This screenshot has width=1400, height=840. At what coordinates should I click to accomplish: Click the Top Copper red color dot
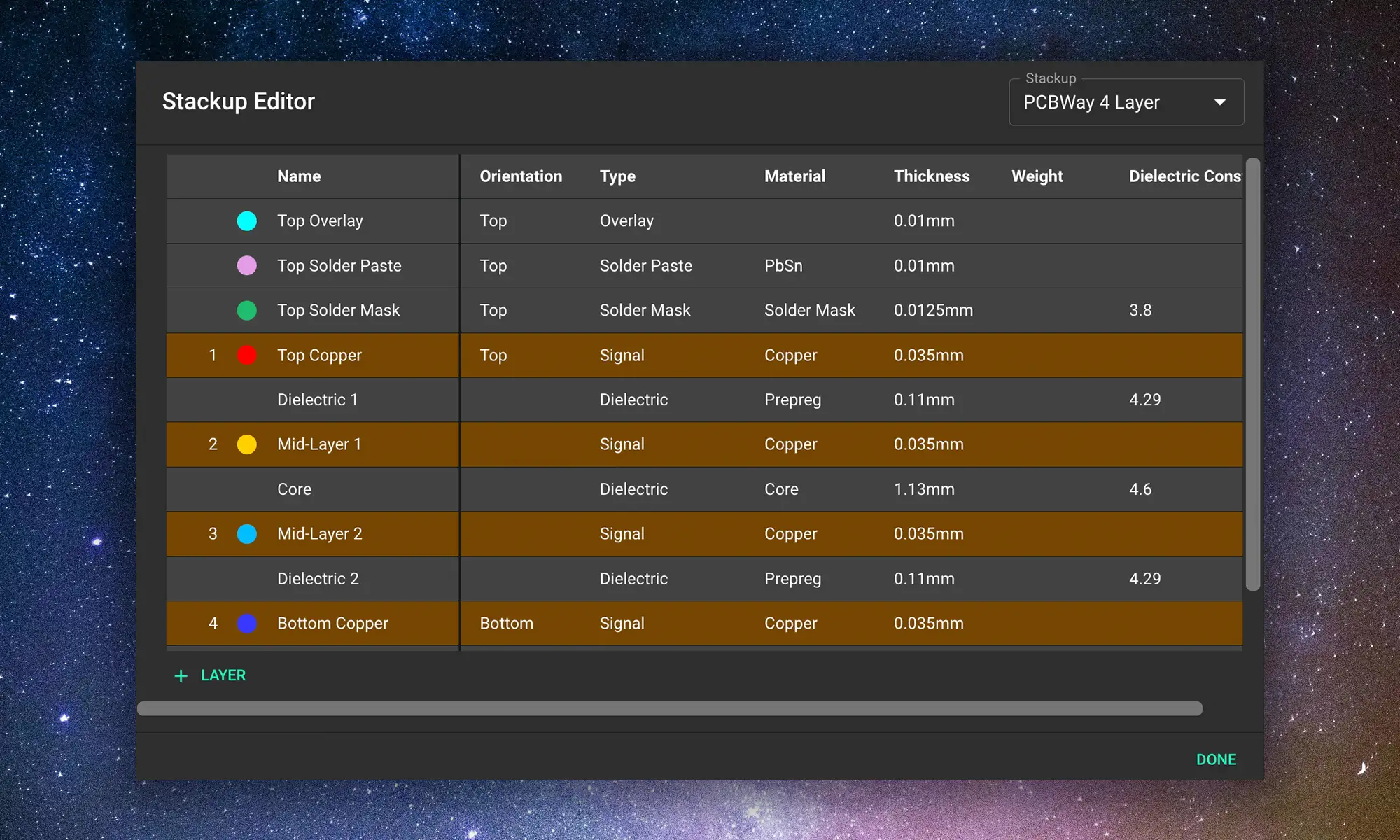[246, 355]
